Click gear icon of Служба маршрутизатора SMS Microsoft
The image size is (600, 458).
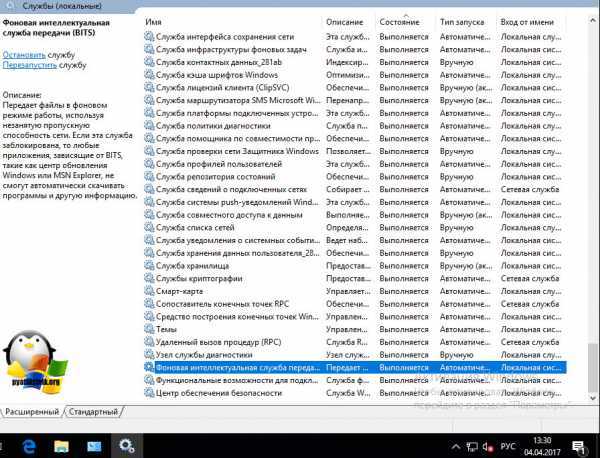tap(149, 100)
